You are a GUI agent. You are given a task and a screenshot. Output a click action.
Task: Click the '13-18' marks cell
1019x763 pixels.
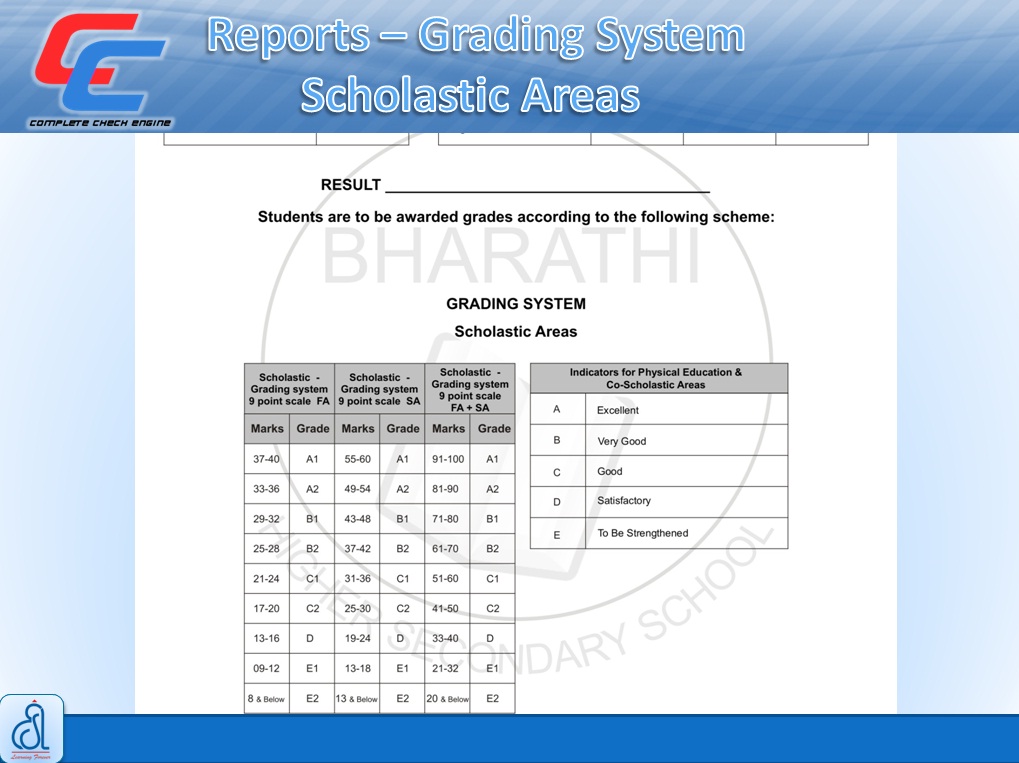[357, 668]
